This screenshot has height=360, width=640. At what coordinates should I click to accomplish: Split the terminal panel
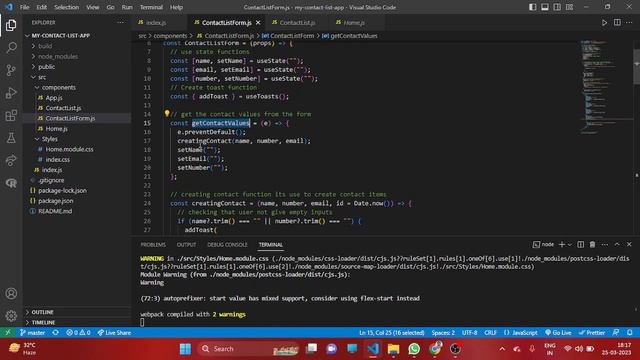(x=580, y=244)
